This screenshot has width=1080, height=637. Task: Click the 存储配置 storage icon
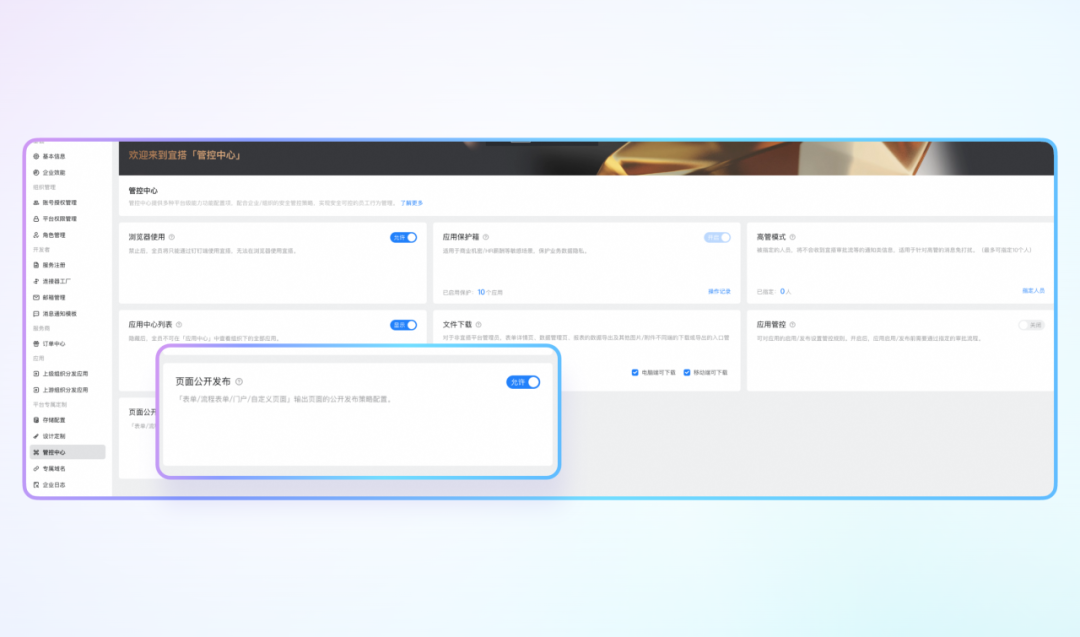tap(36, 420)
